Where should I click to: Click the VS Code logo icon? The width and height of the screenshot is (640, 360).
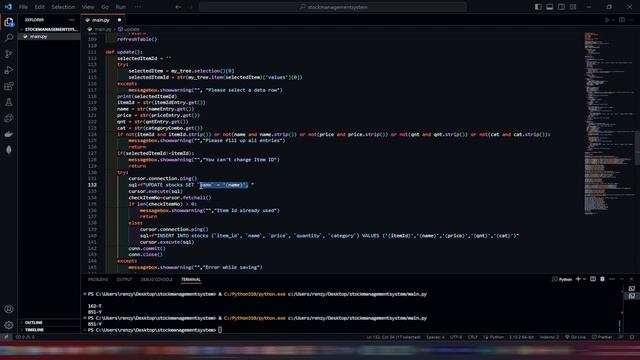(9, 7)
